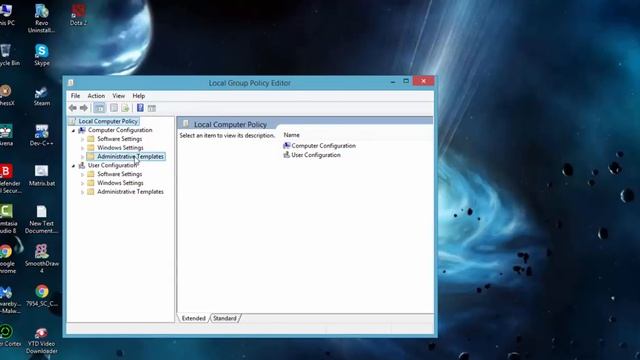The width and height of the screenshot is (640, 360).
Task: Select the New Text Document desktop file
Action: point(42,219)
